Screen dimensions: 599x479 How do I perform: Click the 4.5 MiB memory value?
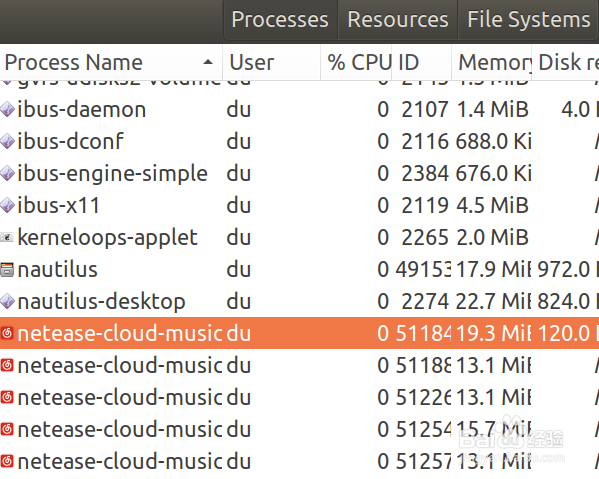tap(492, 206)
